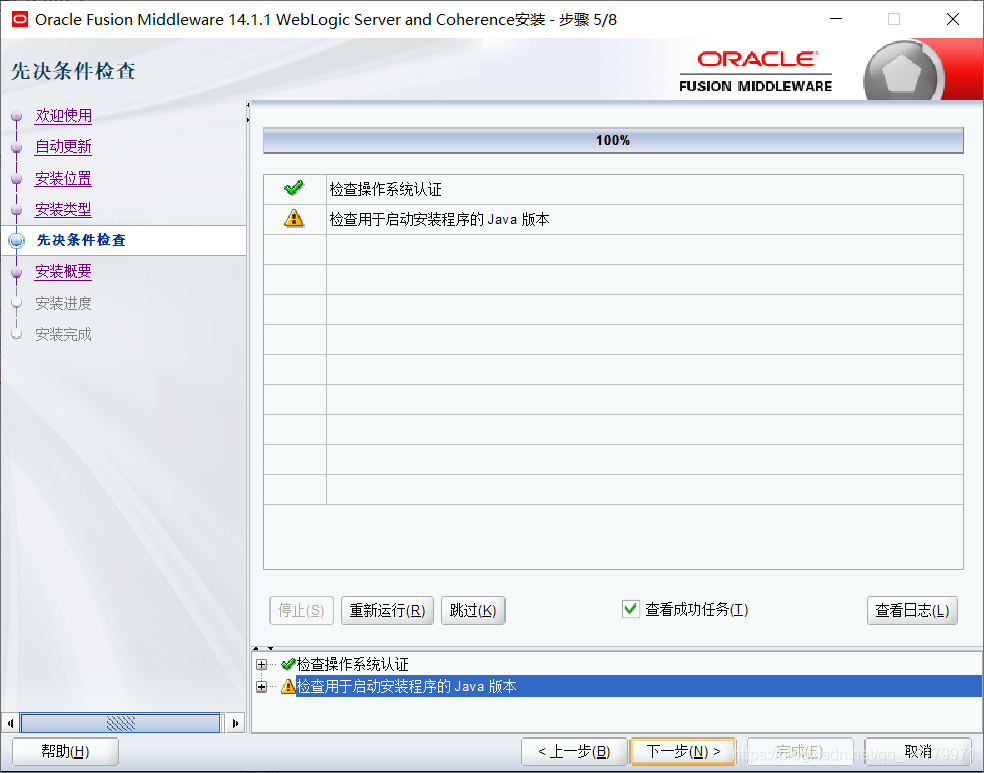Expand the Java 版本 check tree node
The width and height of the screenshot is (984, 773).
pos(262,686)
